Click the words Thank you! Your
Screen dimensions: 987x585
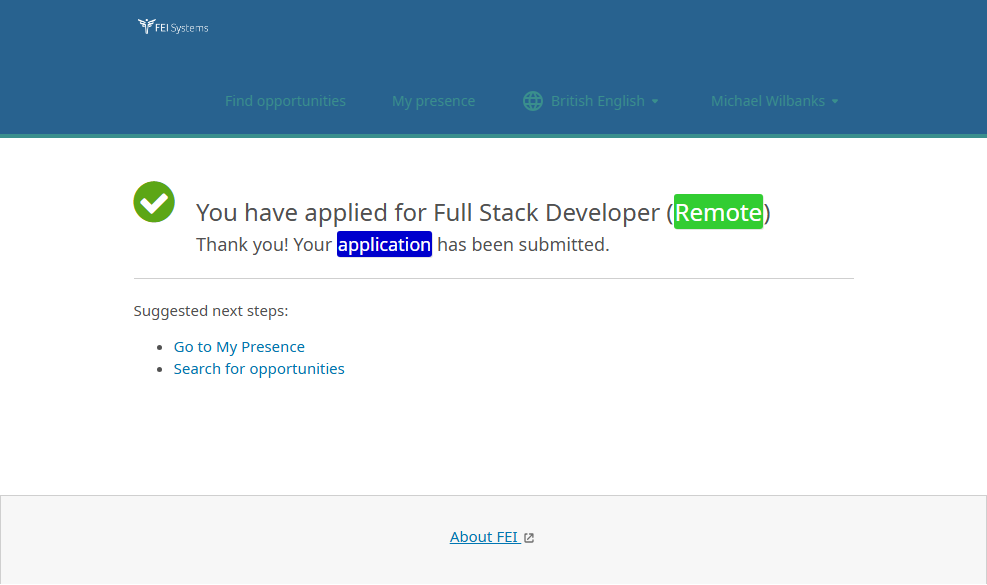(264, 244)
